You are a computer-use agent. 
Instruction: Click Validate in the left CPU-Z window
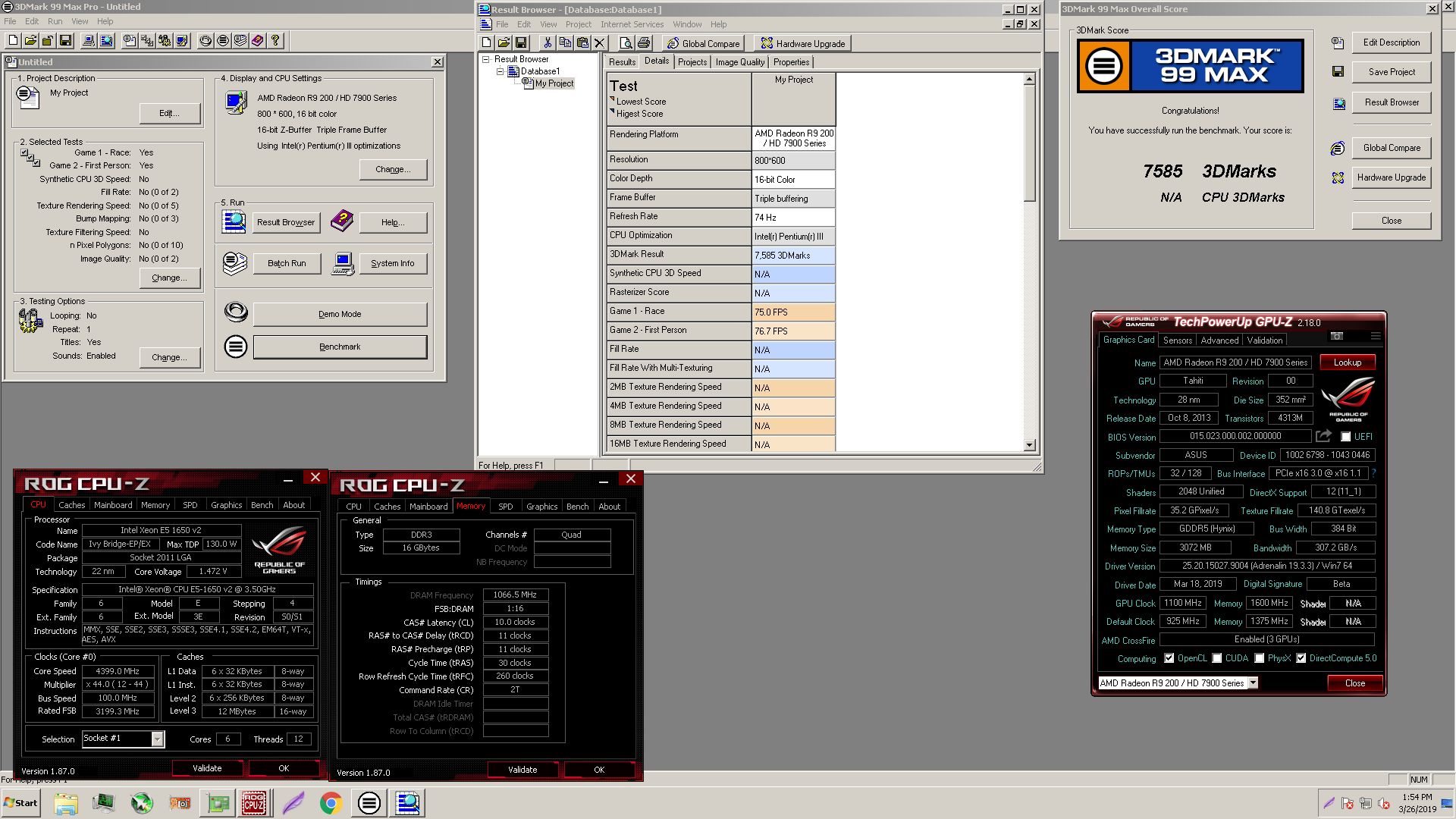(x=207, y=768)
